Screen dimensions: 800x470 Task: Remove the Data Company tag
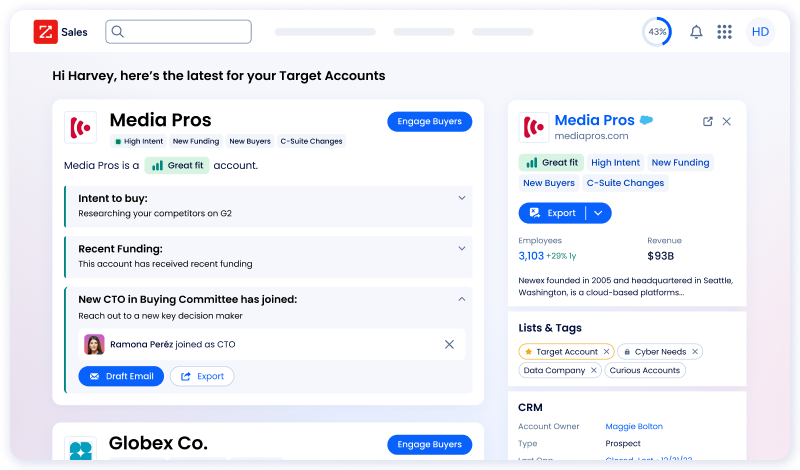(x=593, y=370)
